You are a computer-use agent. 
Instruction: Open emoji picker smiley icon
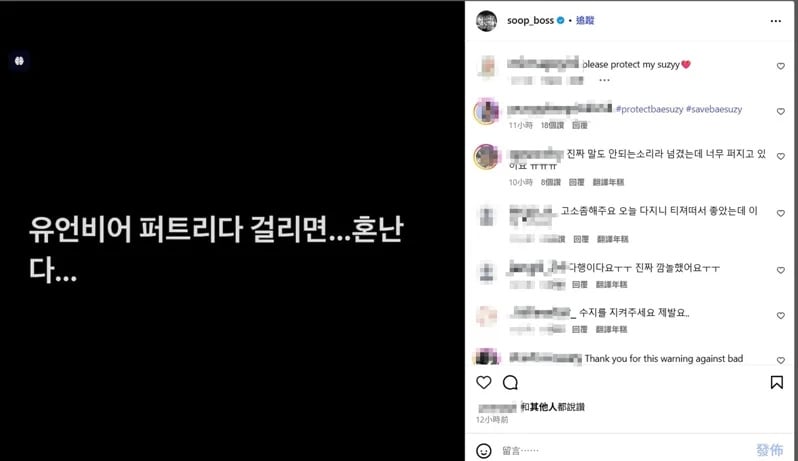(483, 450)
